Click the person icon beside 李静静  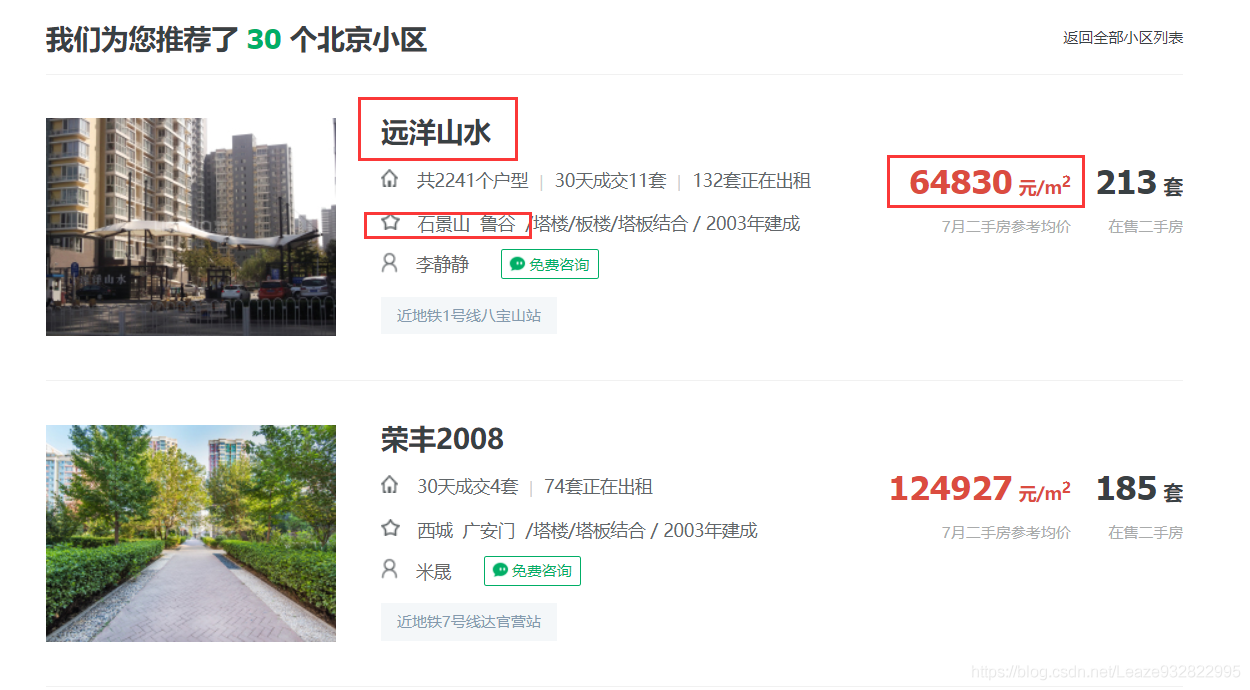point(390,263)
